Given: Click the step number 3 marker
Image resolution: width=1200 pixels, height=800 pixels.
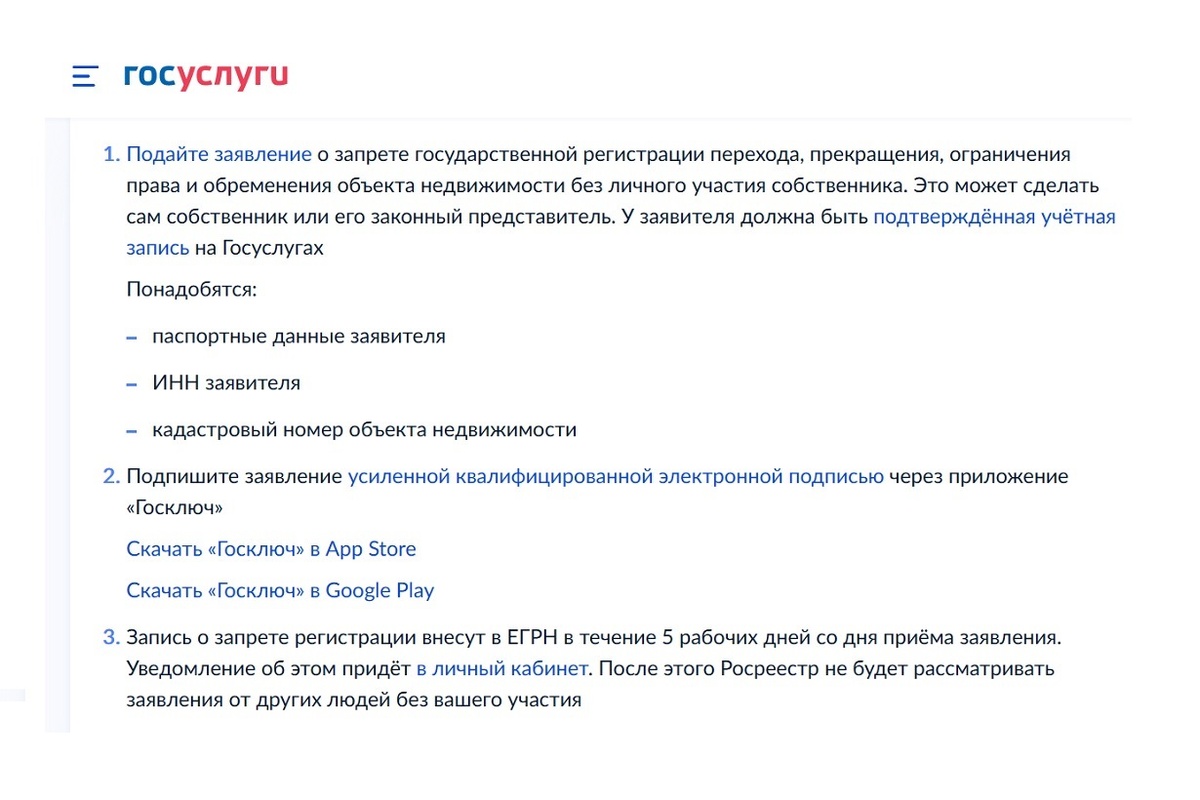Looking at the screenshot, I should [x=110, y=637].
